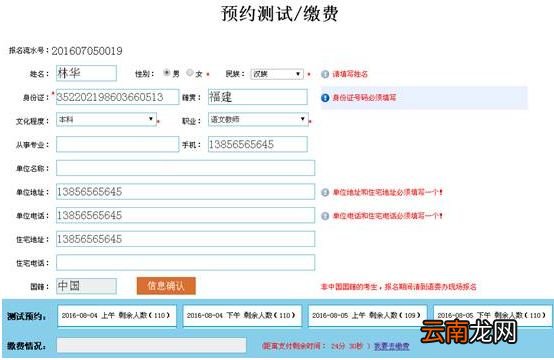Click the red 身份证号码必须填写 warning text
554x360 pixels.
[364, 98]
